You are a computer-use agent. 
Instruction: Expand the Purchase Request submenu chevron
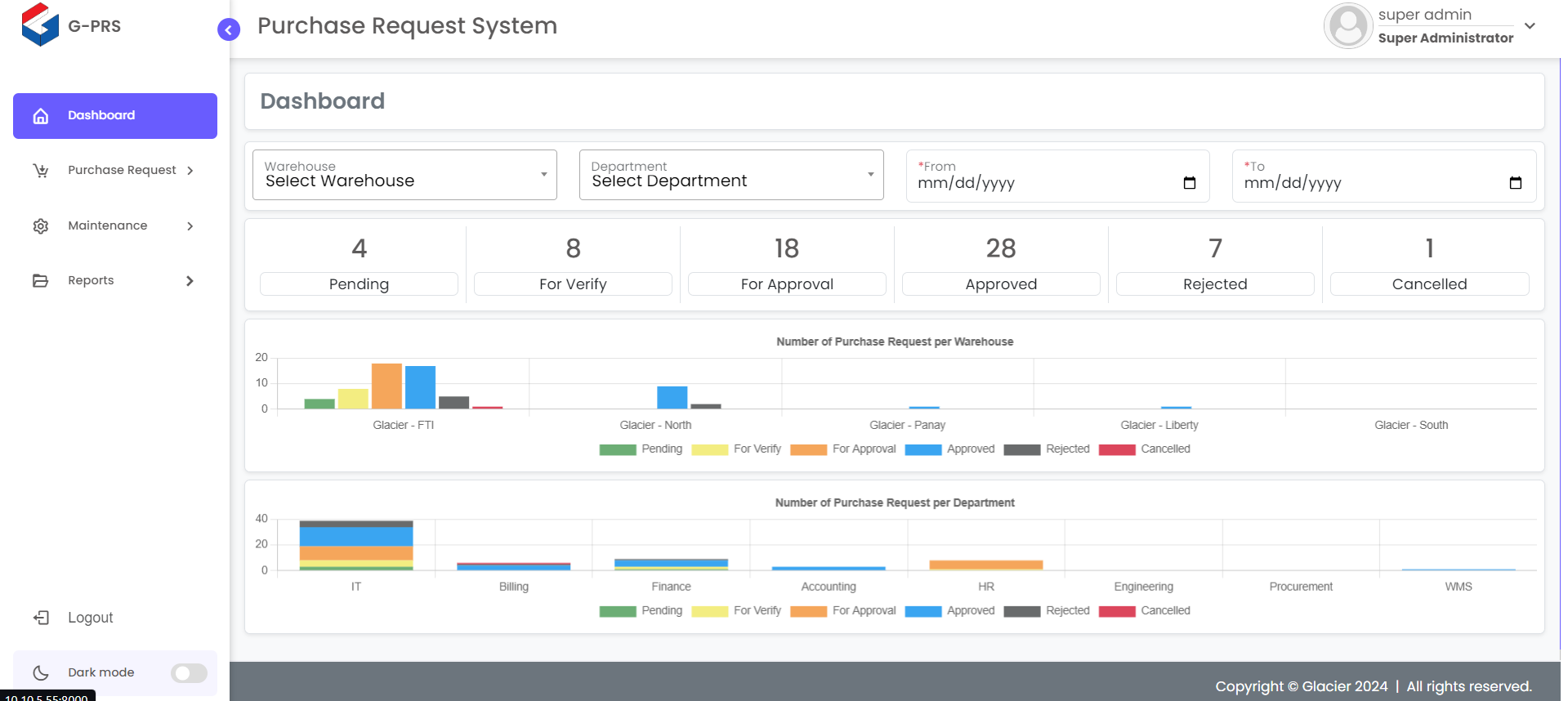click(190, 171)
